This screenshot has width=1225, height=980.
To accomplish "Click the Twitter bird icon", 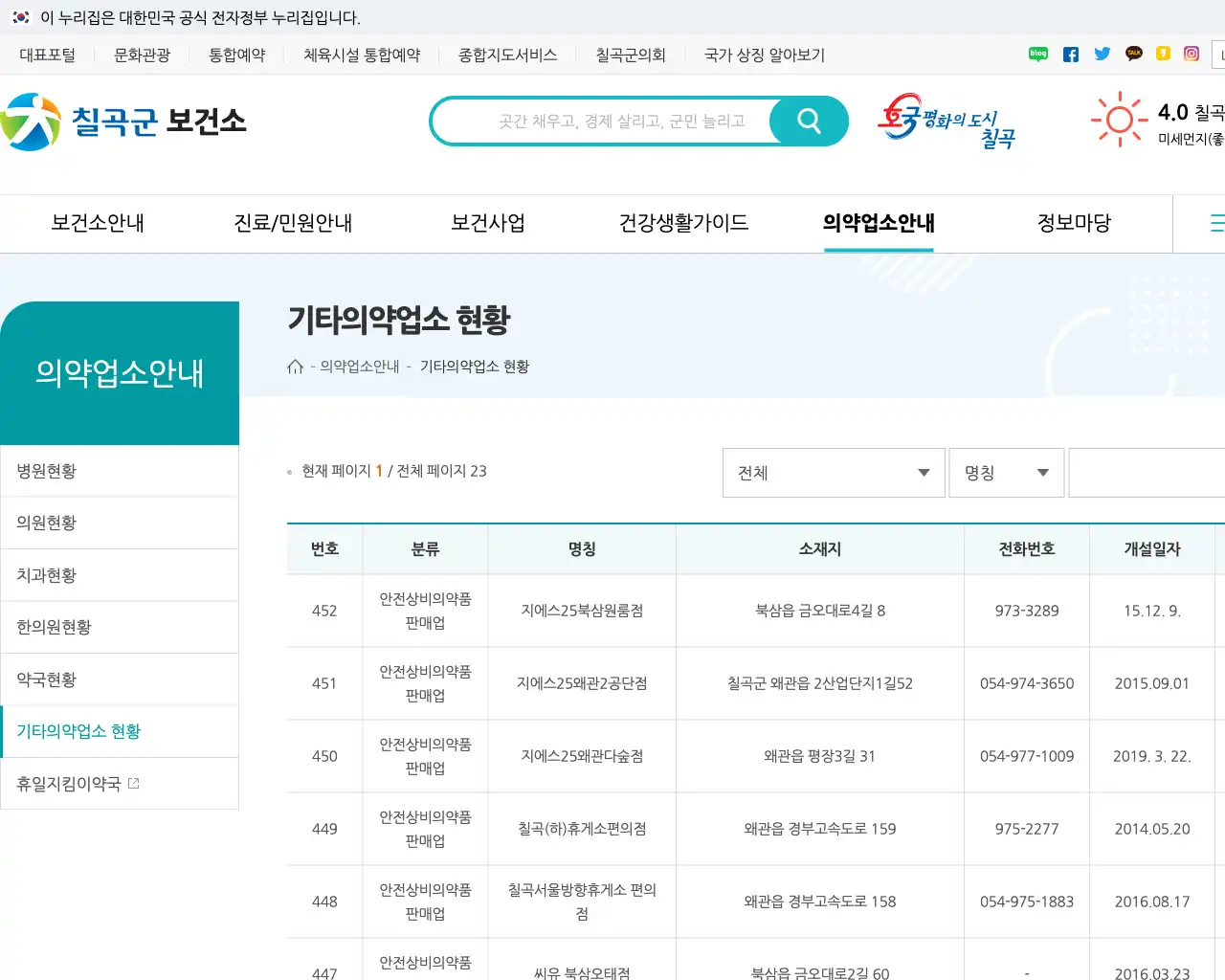I will point(1102,54).
